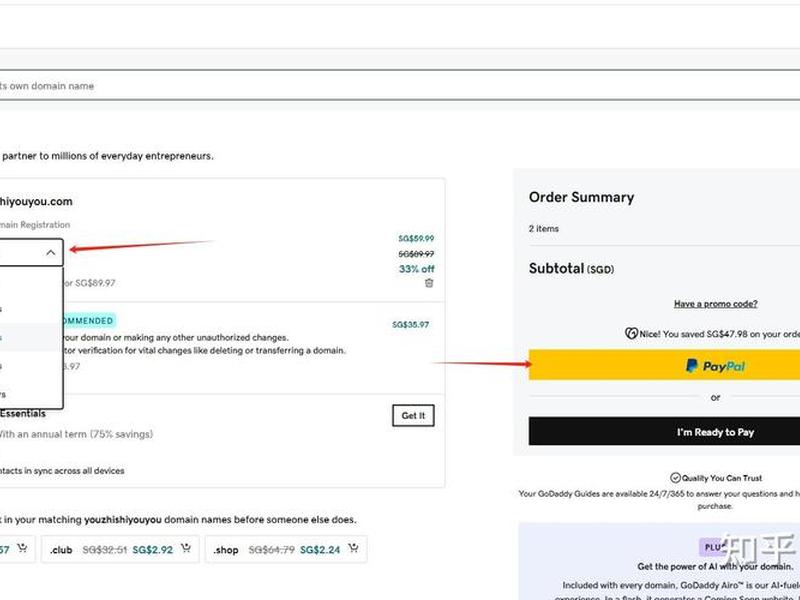800x600 pixels.
Task: Collapse the registration term dropdown
Action: [x=51, y=253]
